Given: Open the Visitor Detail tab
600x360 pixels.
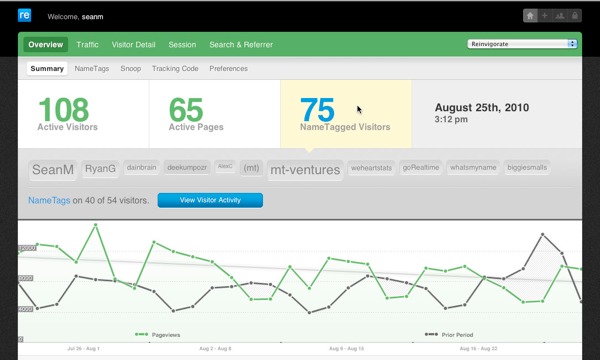Looking at the screenshot, I should pos(134,44).
